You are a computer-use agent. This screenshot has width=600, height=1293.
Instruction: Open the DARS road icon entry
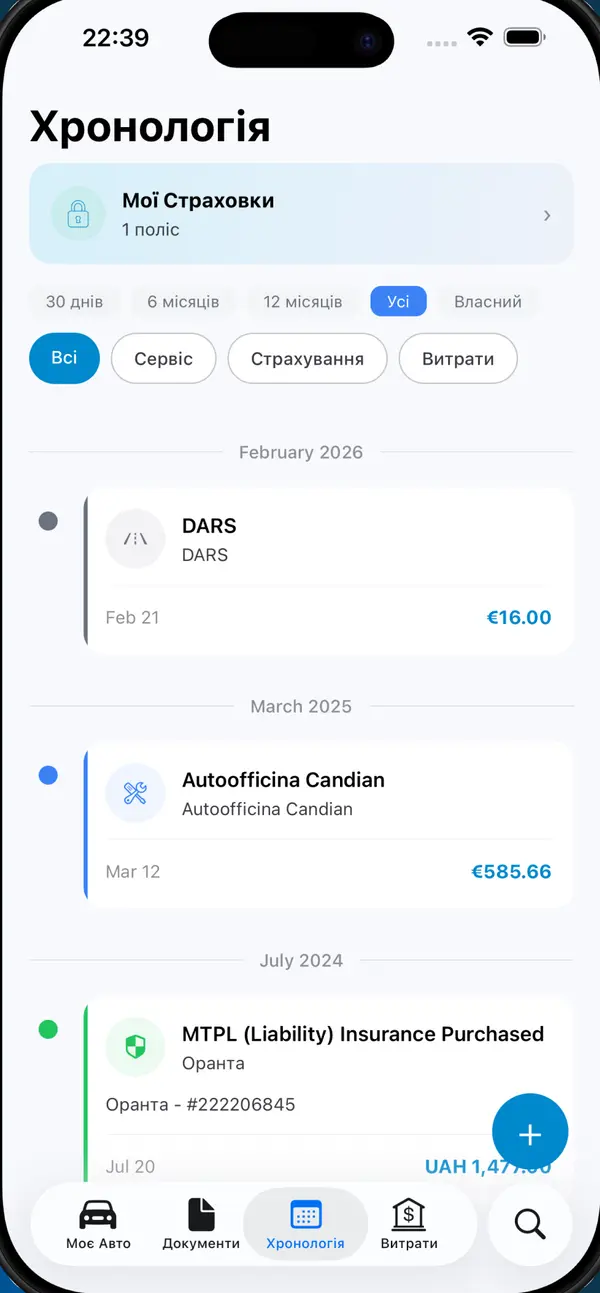click(135, 539)
